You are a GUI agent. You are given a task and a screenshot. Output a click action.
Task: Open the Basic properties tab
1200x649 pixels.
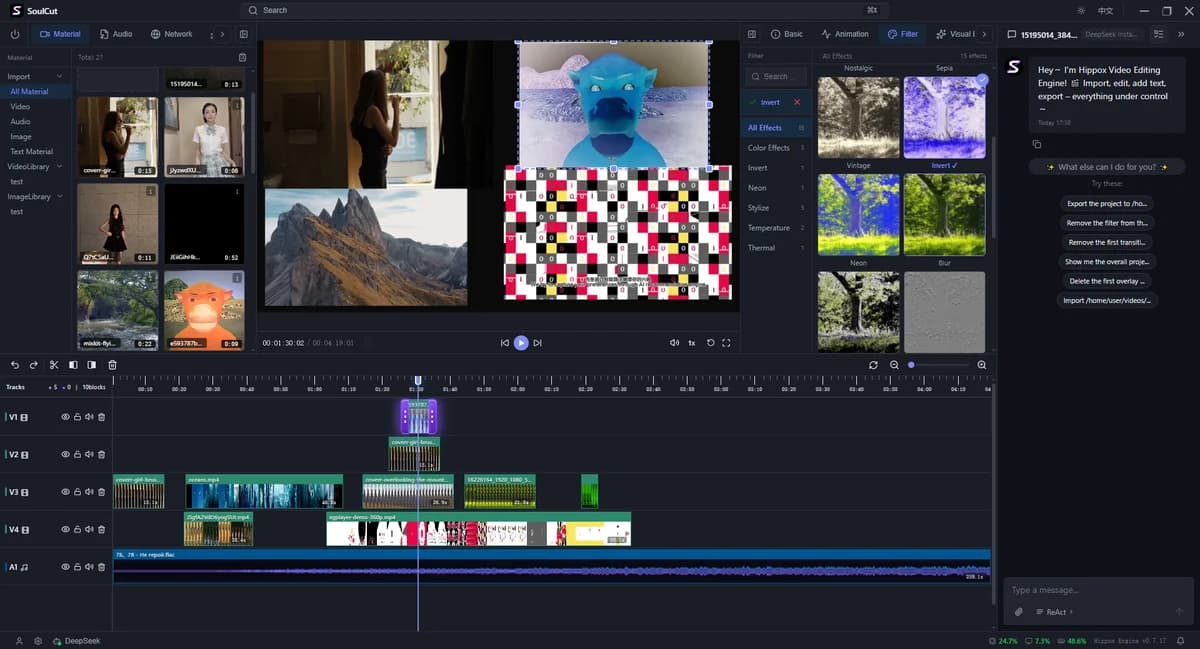[787, 34]
